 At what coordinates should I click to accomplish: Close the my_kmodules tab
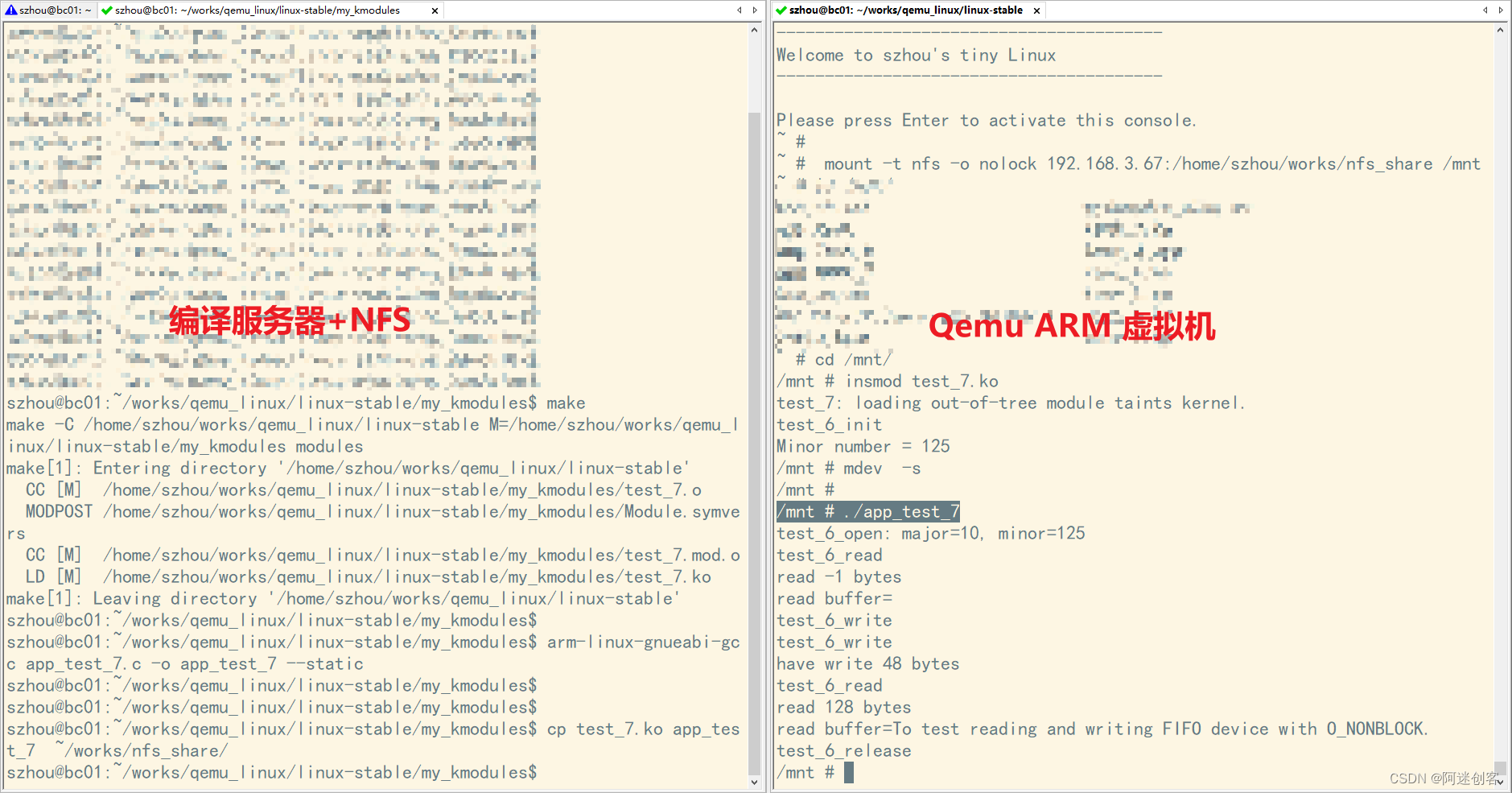(x=435, y=11)
